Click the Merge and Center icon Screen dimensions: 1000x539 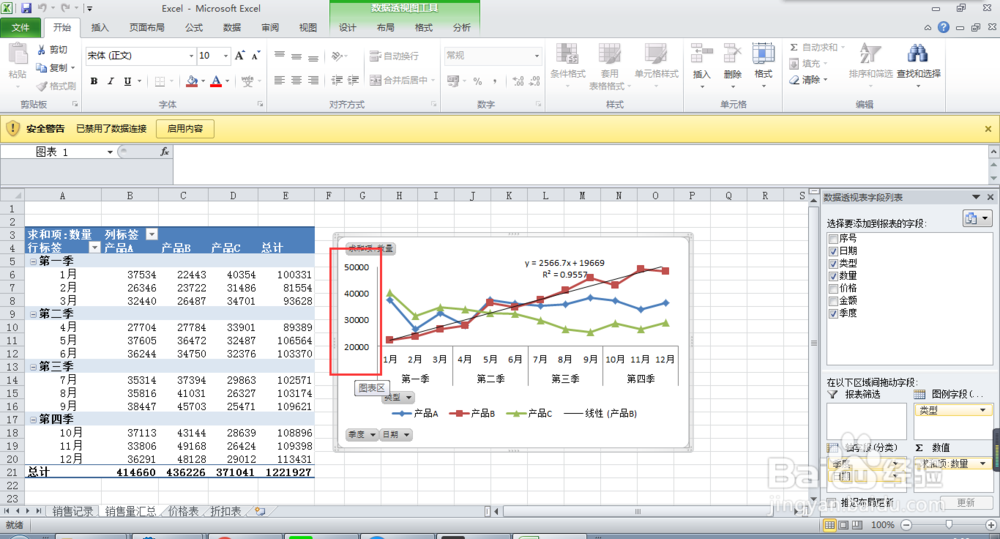[x=376, y=80]
